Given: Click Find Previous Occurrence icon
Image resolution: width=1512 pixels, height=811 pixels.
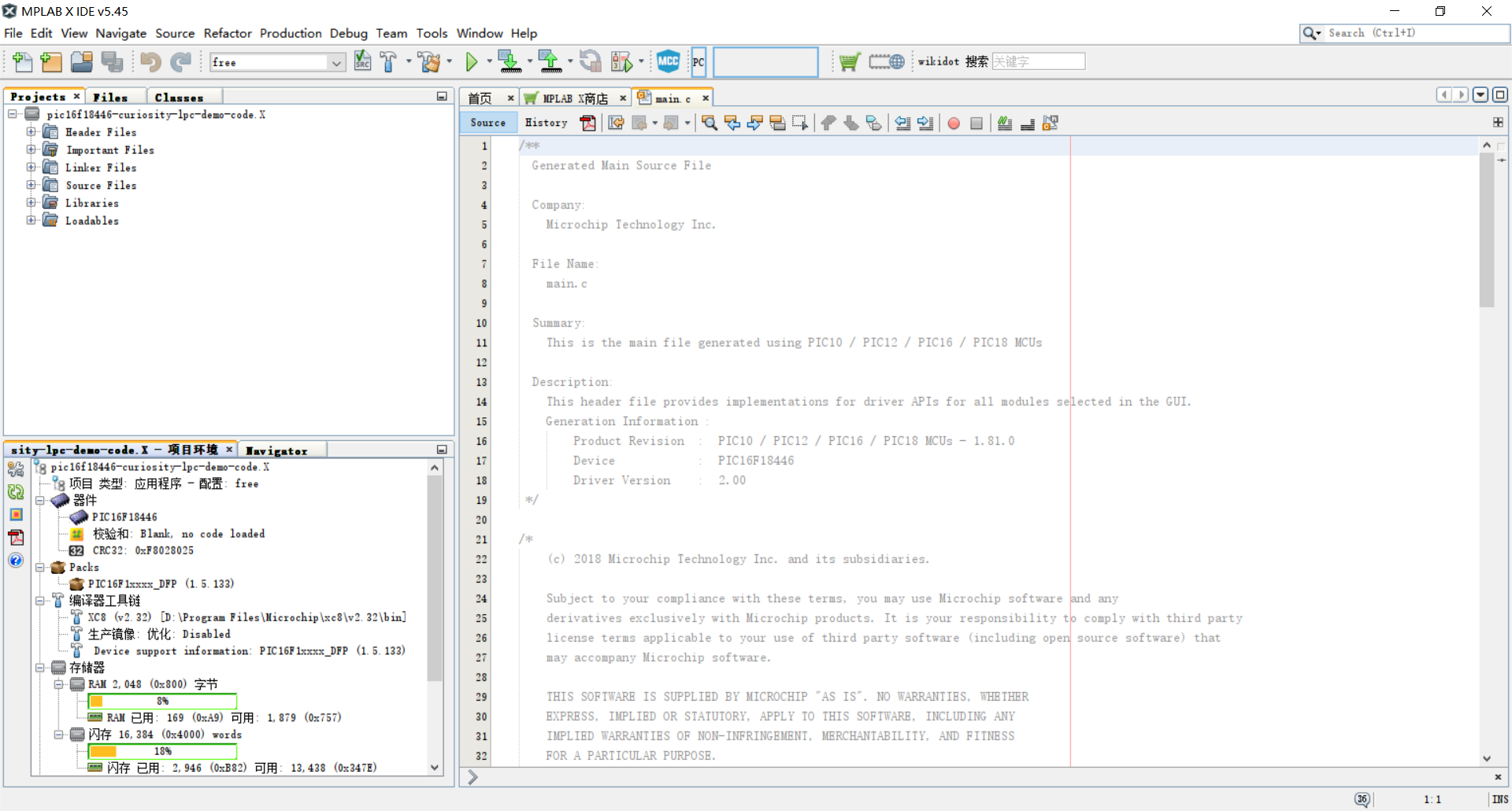Looking at the screenshot, I should tap(732, 123).
